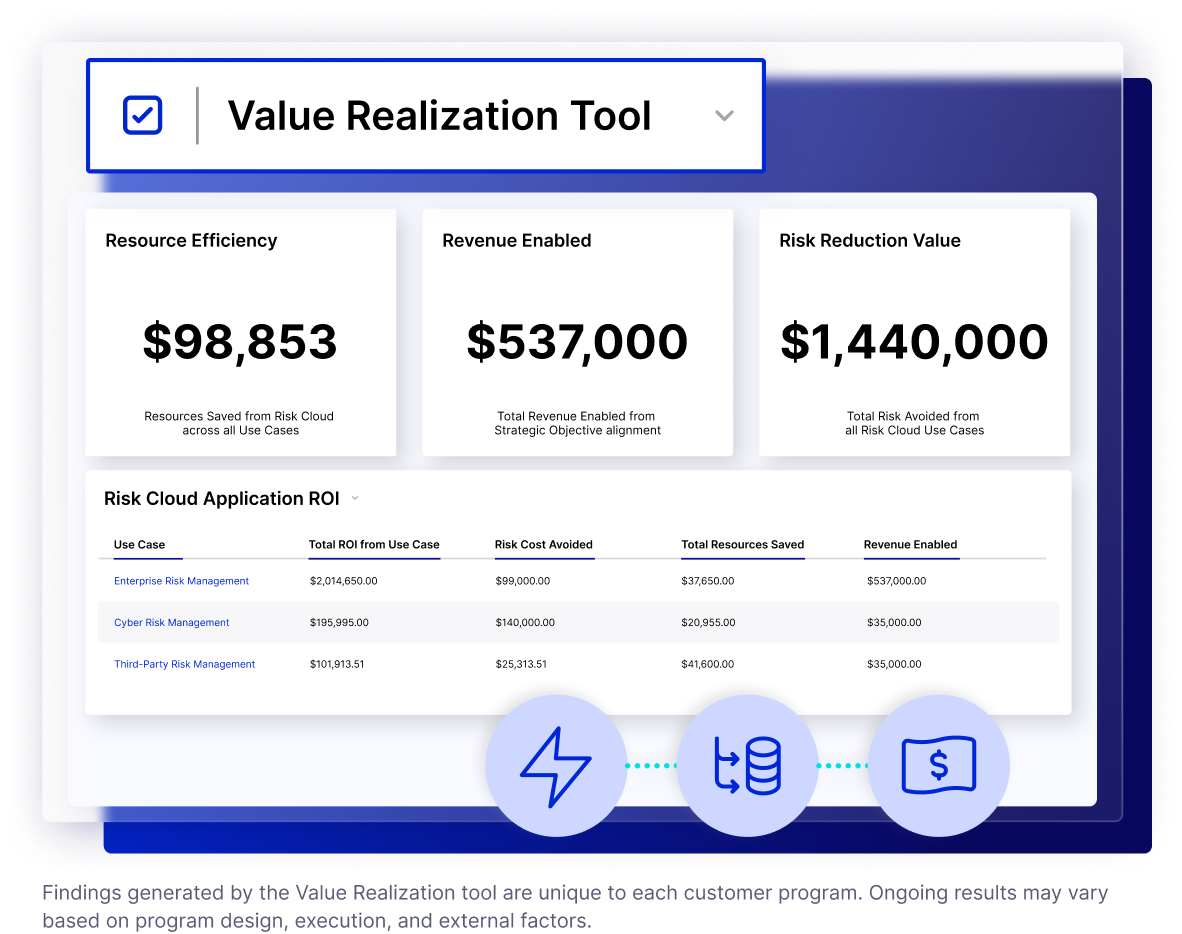Click the database data-flow icon
Image resolution: width=1182 pixels, height=934 pixels.
click(x=747, y=766)
